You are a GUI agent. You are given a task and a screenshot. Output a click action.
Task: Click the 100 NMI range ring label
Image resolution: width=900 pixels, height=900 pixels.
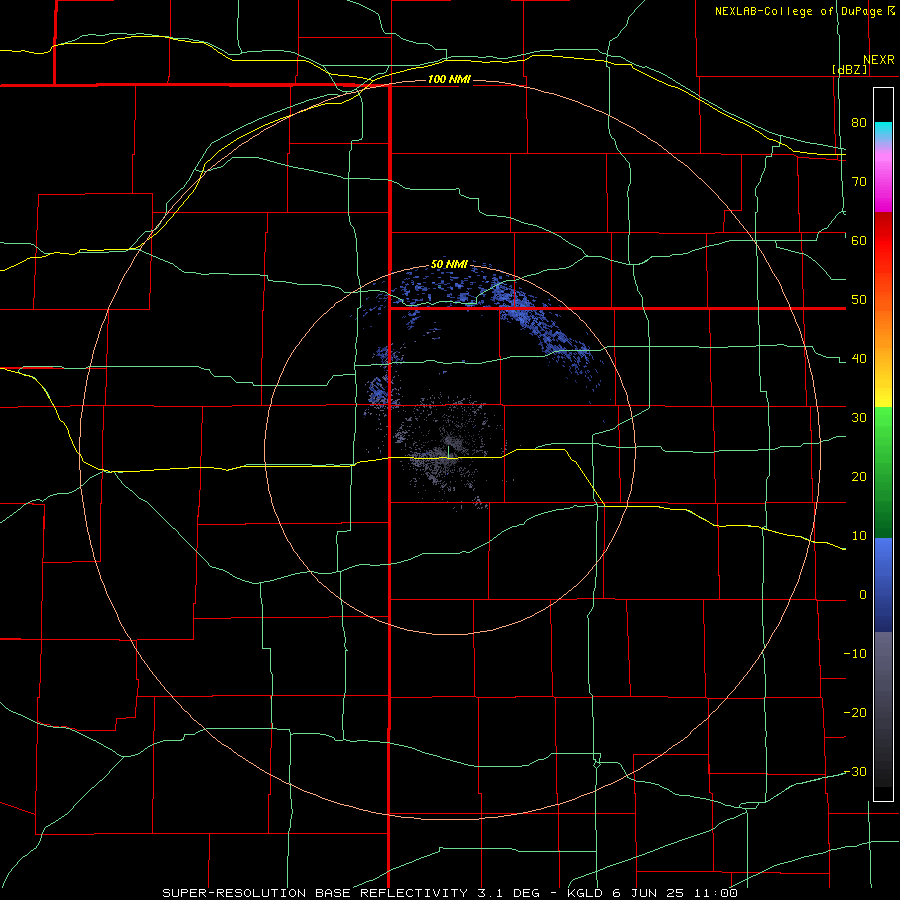click(x=449, y=79)
